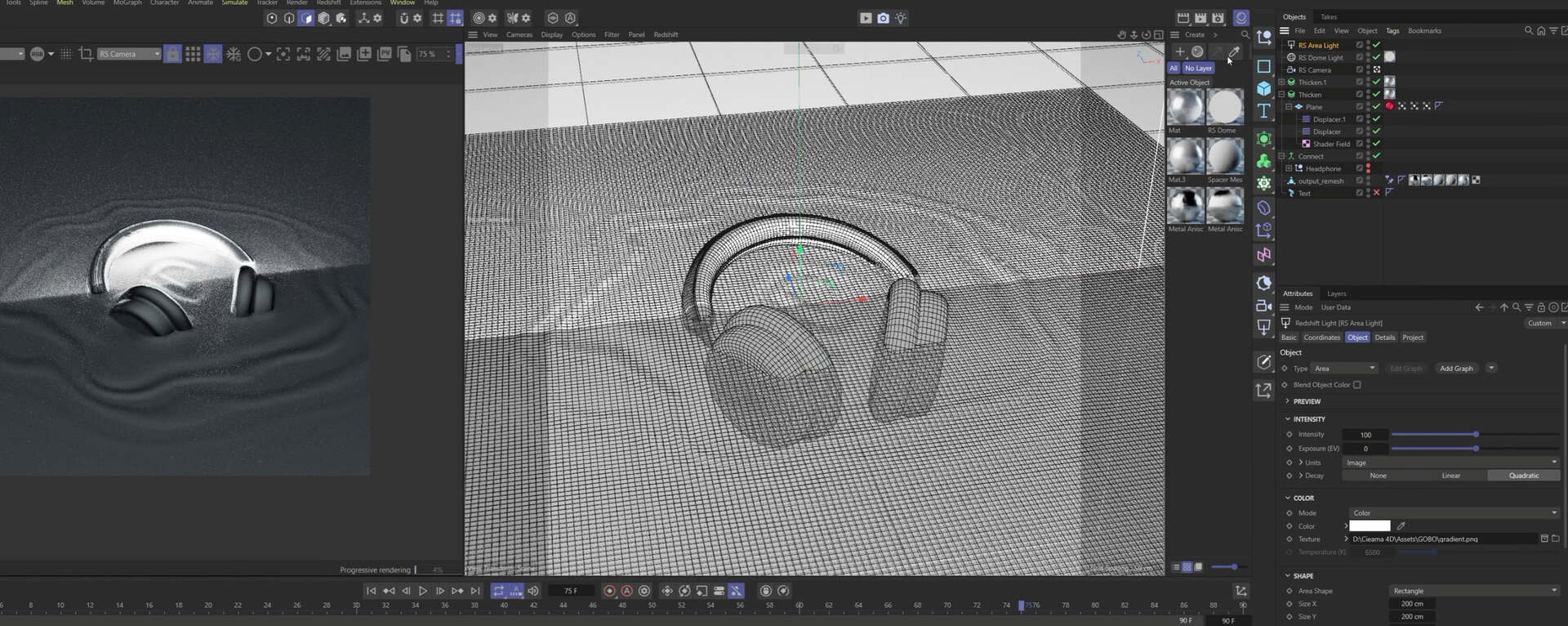Screen dimensions: 1568x626
Task: Open the Cameras menu in viewport
Action: pyautogui.click(x=519, y=35)
